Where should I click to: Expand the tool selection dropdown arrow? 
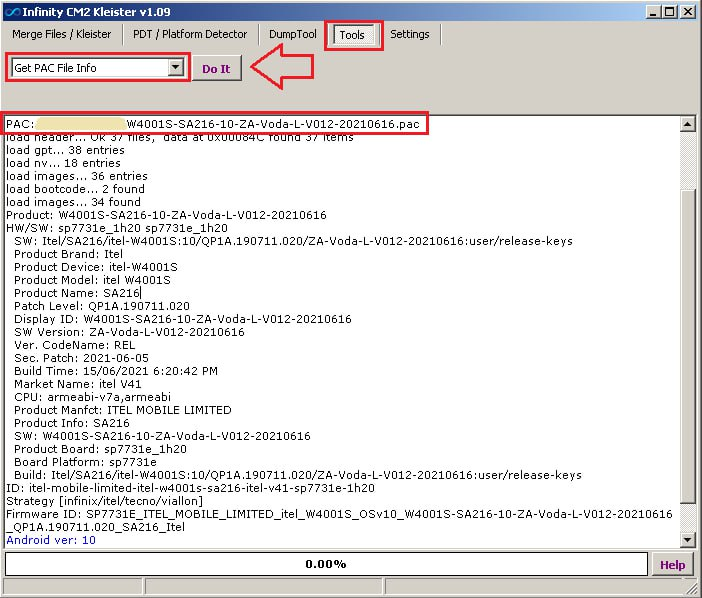(177, 68)
